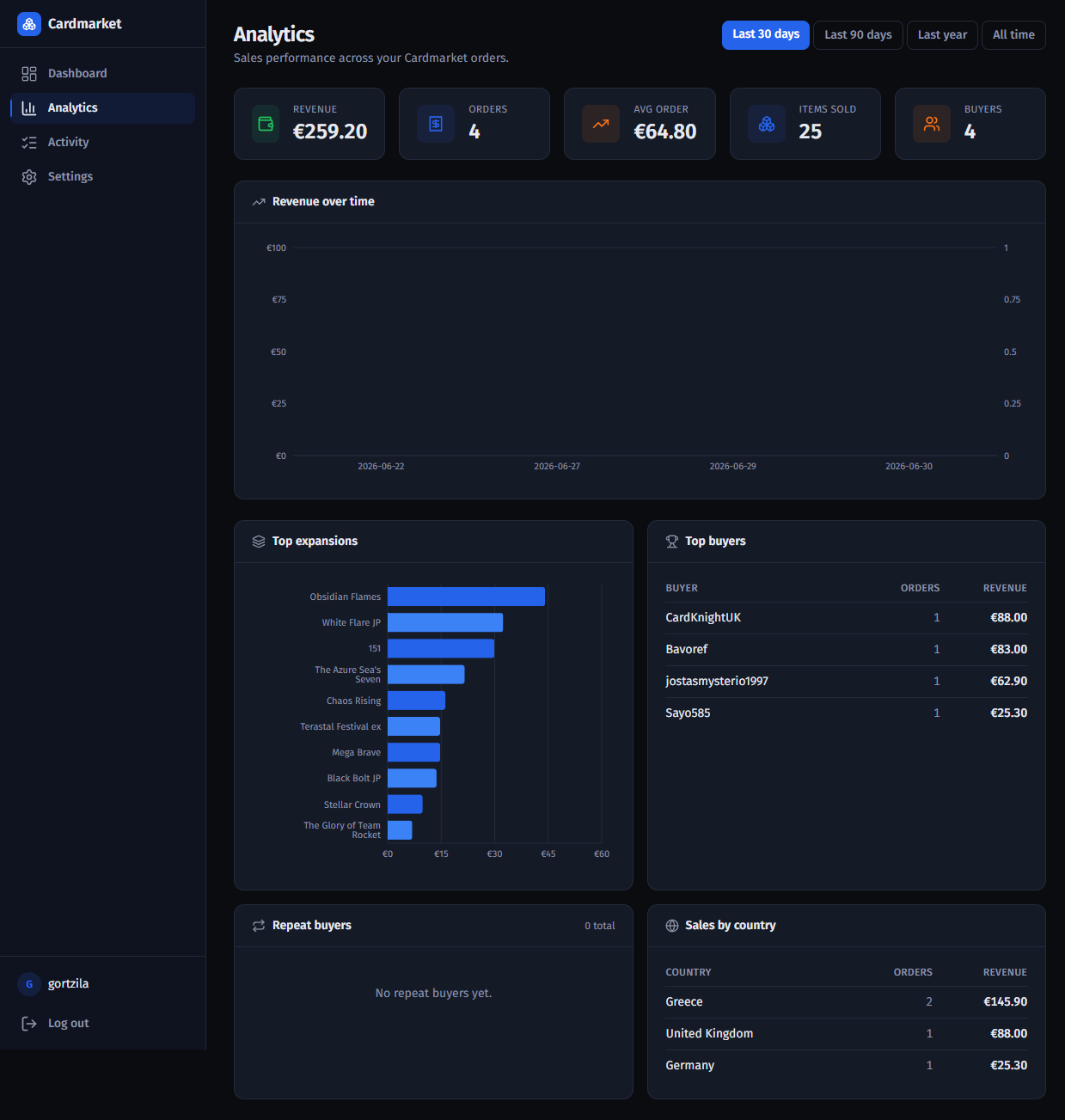
Task: Click the Sales by country globe icon
Action: pyautogui.click(x=672, y=926)
